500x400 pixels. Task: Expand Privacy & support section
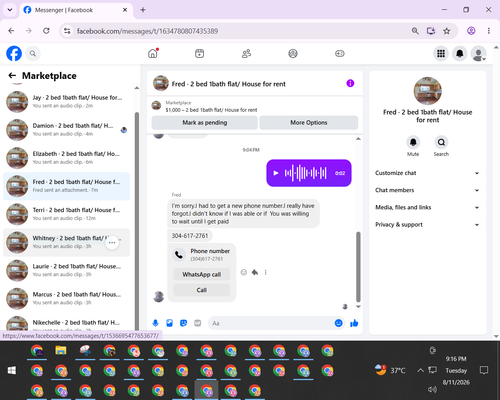coord(427,225)
